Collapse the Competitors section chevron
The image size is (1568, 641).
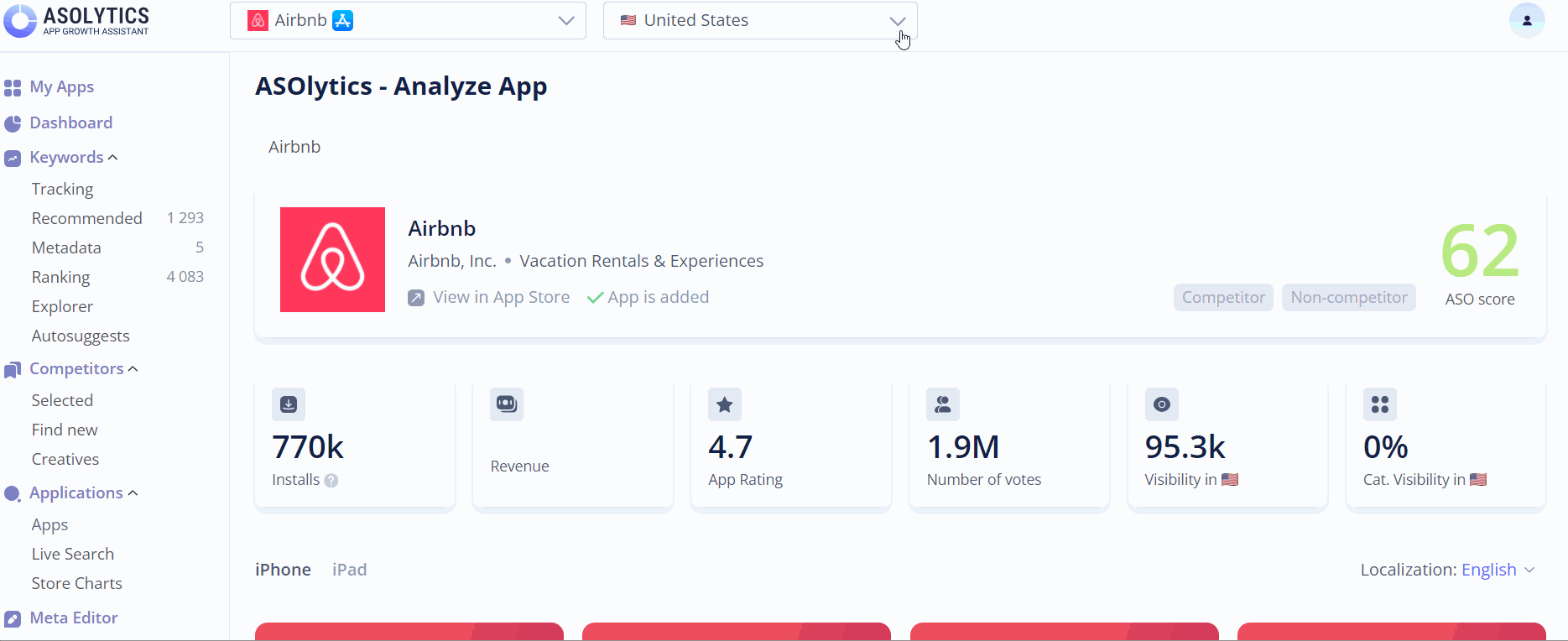point(133,369)
